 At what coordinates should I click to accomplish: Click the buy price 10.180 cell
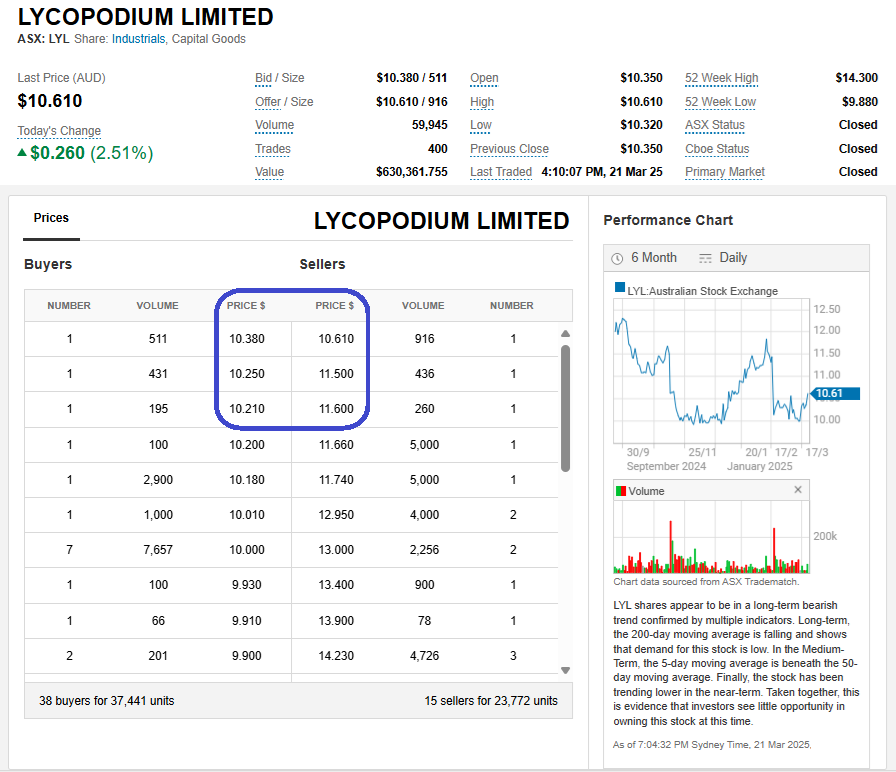point(247,479)
